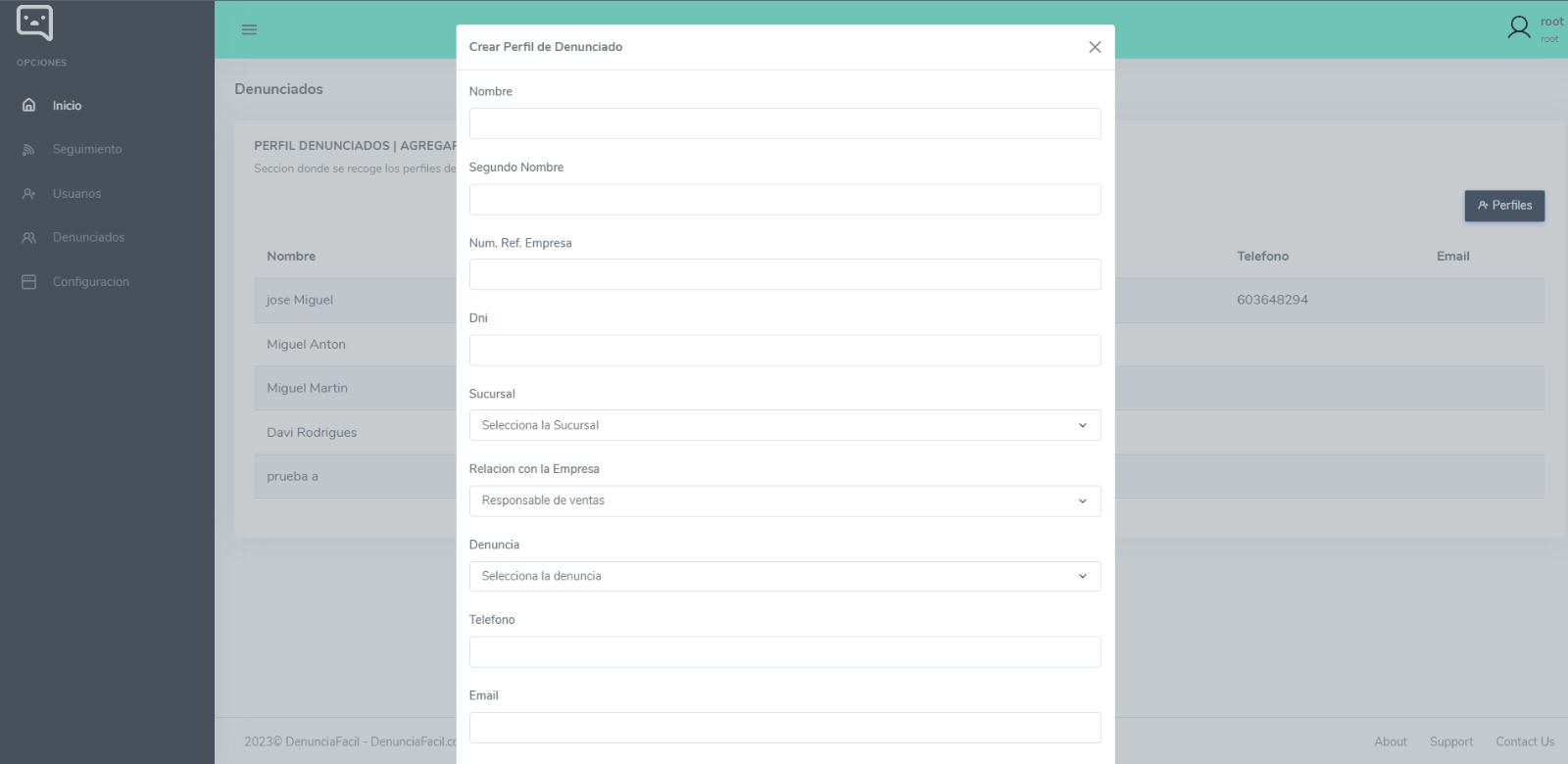
Task: Click the Denunciados people icon
Action: coord(29,238)
